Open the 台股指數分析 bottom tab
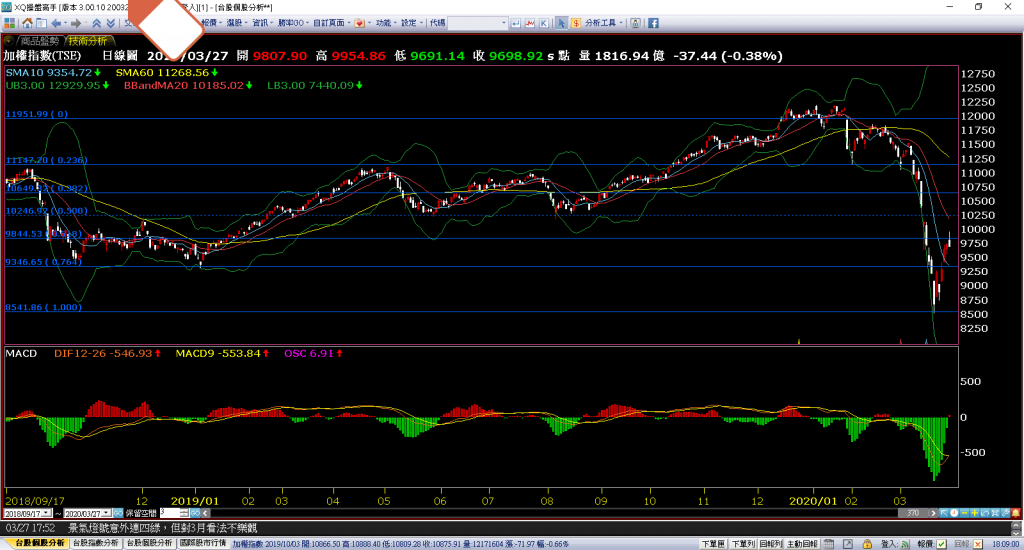Screen dimensions: 1024x550 click(x=94, y=543)
